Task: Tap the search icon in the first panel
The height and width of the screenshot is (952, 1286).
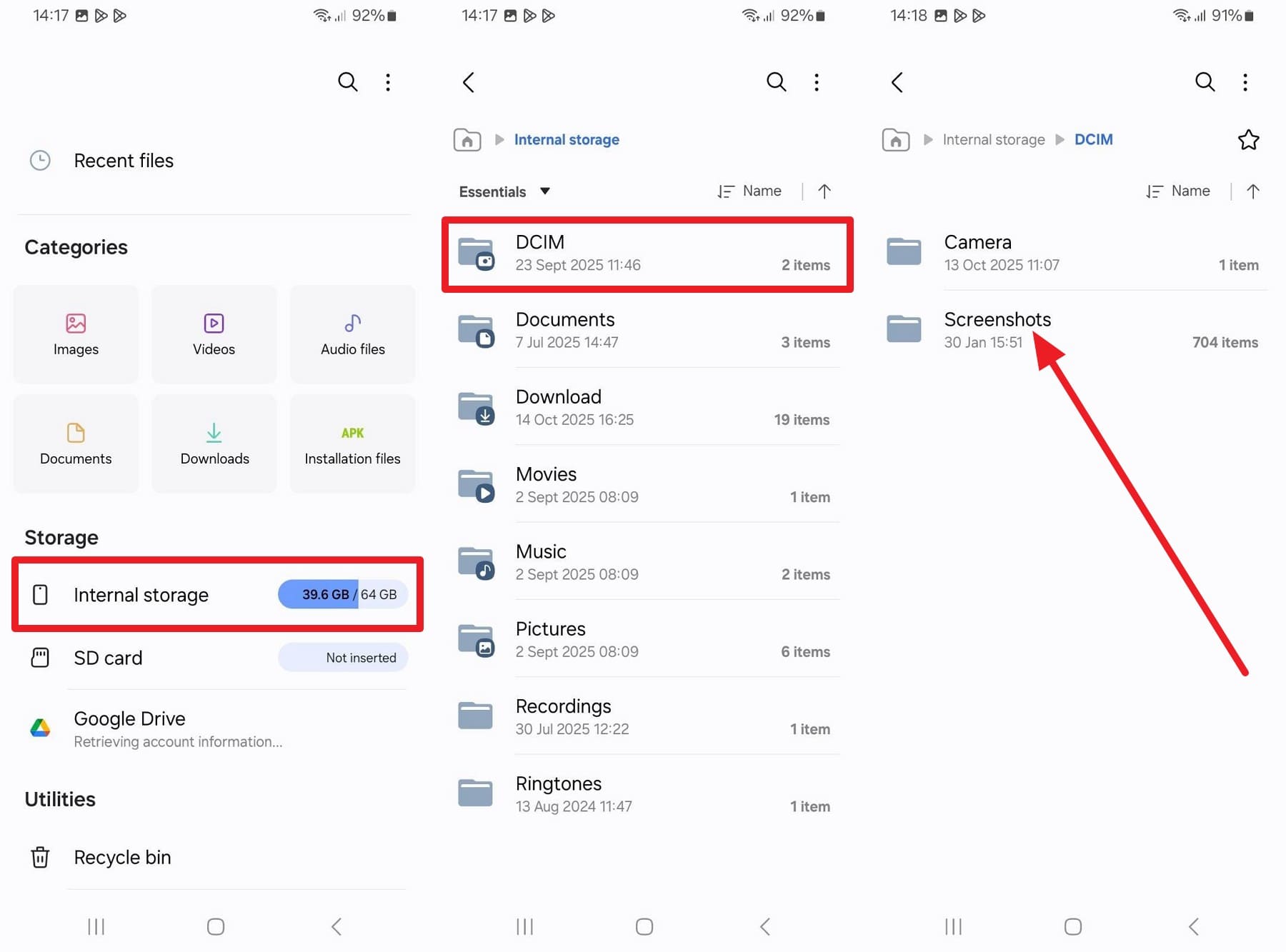Action: pyautogui.click(x=347, y=81)
